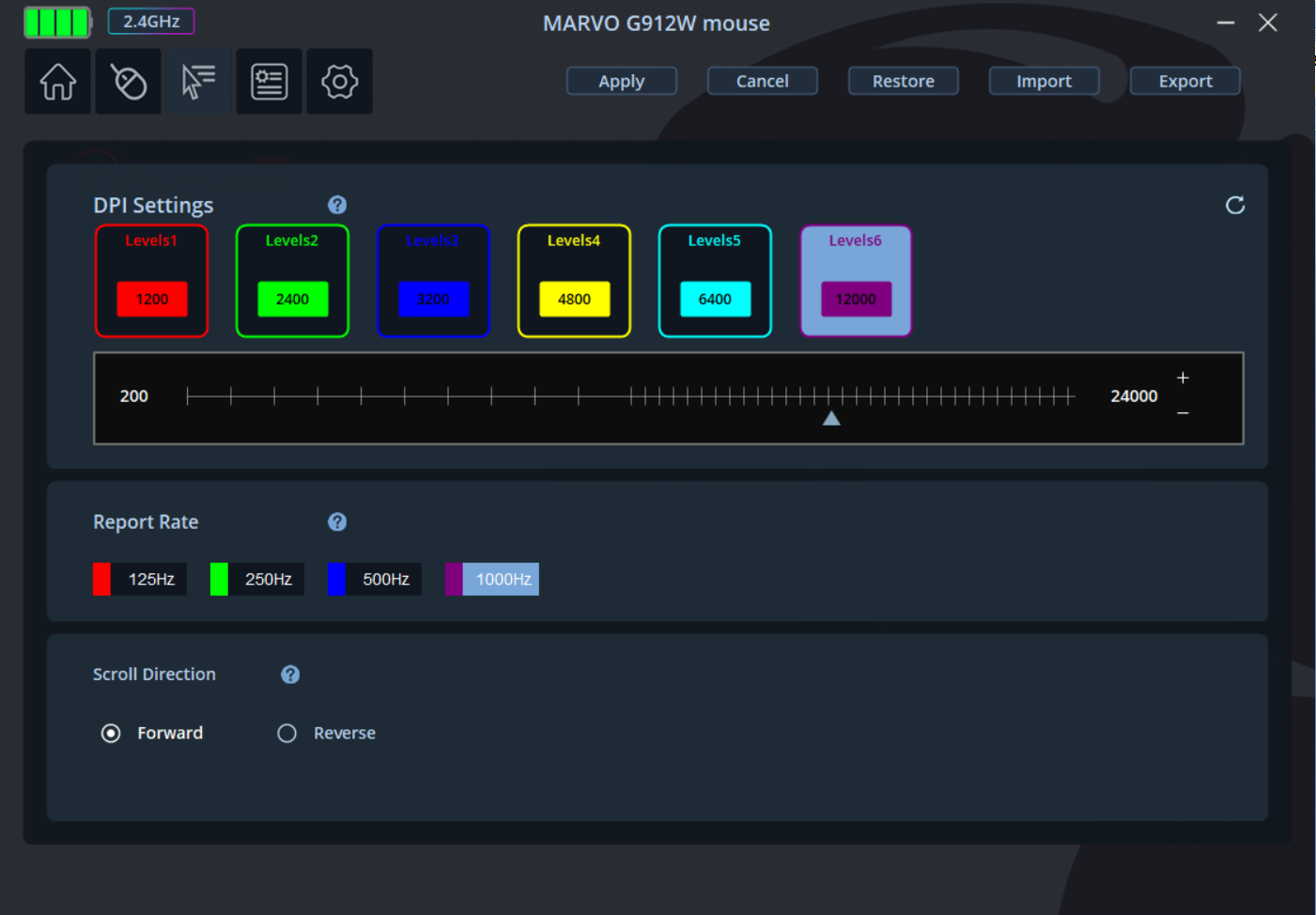The height and width of the screenshot is (915, 1316).
Task: Choose the 250Hz report rate
Action: [x=257, y=580]
